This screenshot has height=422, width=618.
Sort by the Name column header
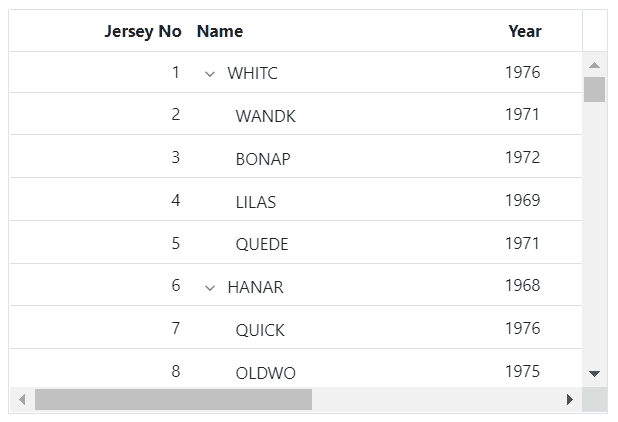pos(220,31)
